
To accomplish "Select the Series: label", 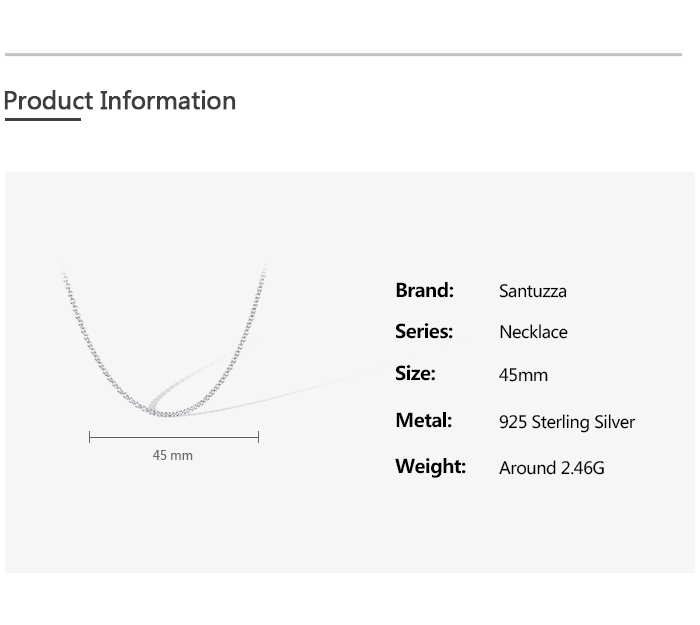I will pyautogui.click(x=424, y=331).
